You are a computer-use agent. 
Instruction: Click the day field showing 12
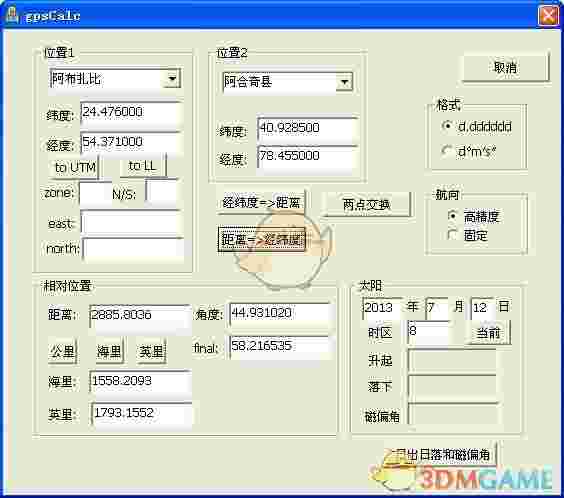point(482,308)
